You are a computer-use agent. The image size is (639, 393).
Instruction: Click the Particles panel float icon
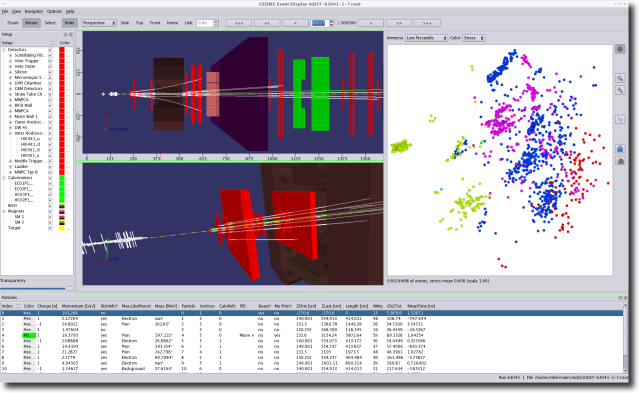point(621,298)
